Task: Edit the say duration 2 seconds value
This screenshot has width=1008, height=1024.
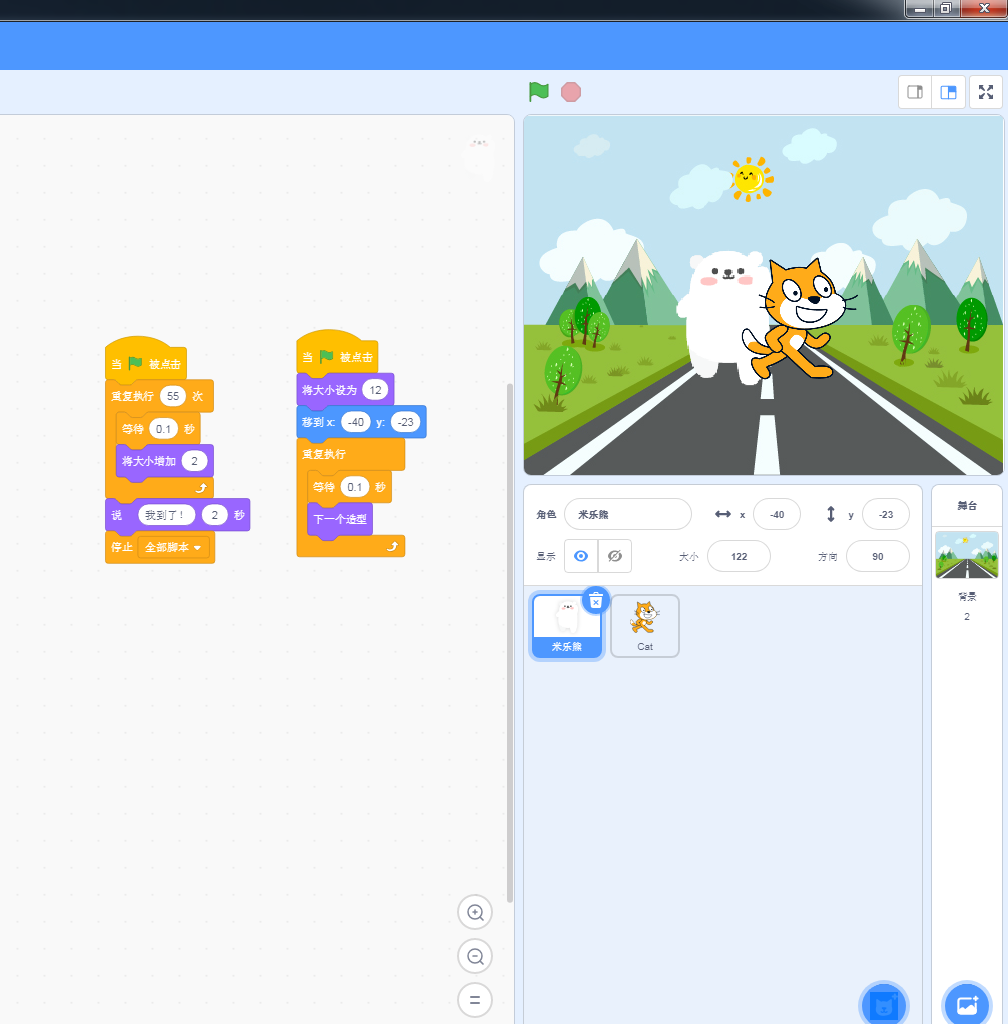Action: [214, 515]
